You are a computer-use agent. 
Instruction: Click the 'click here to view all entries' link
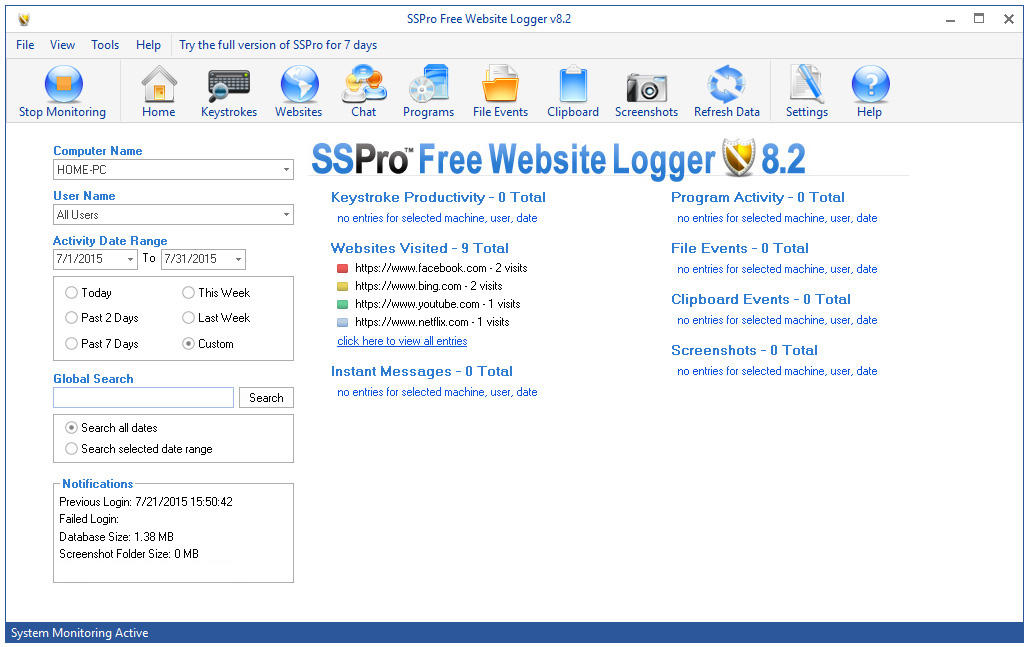pos(402,341)
